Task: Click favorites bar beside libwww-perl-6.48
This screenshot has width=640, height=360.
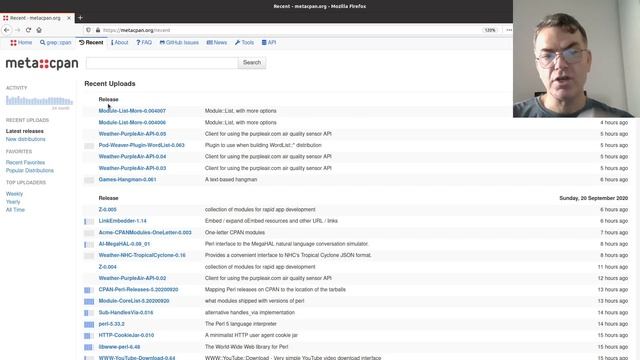Action: pos(89,347)
